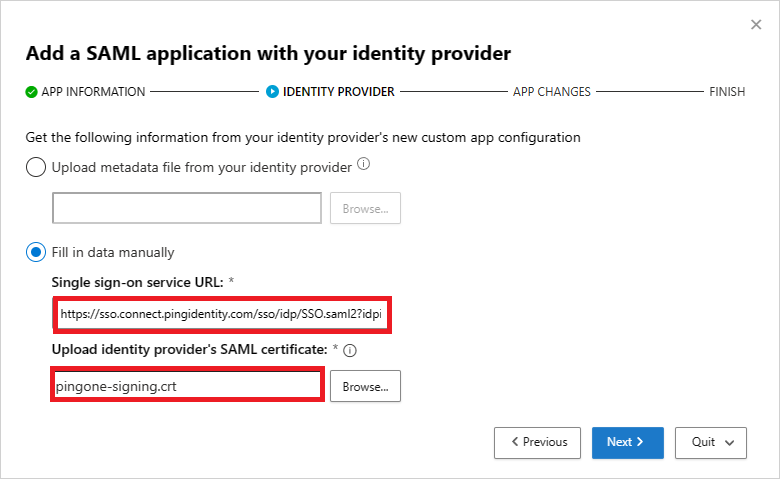Switch to Identity Provider step label
The height and width of the screenshot is (479, 780).
[x=338, y=92]
